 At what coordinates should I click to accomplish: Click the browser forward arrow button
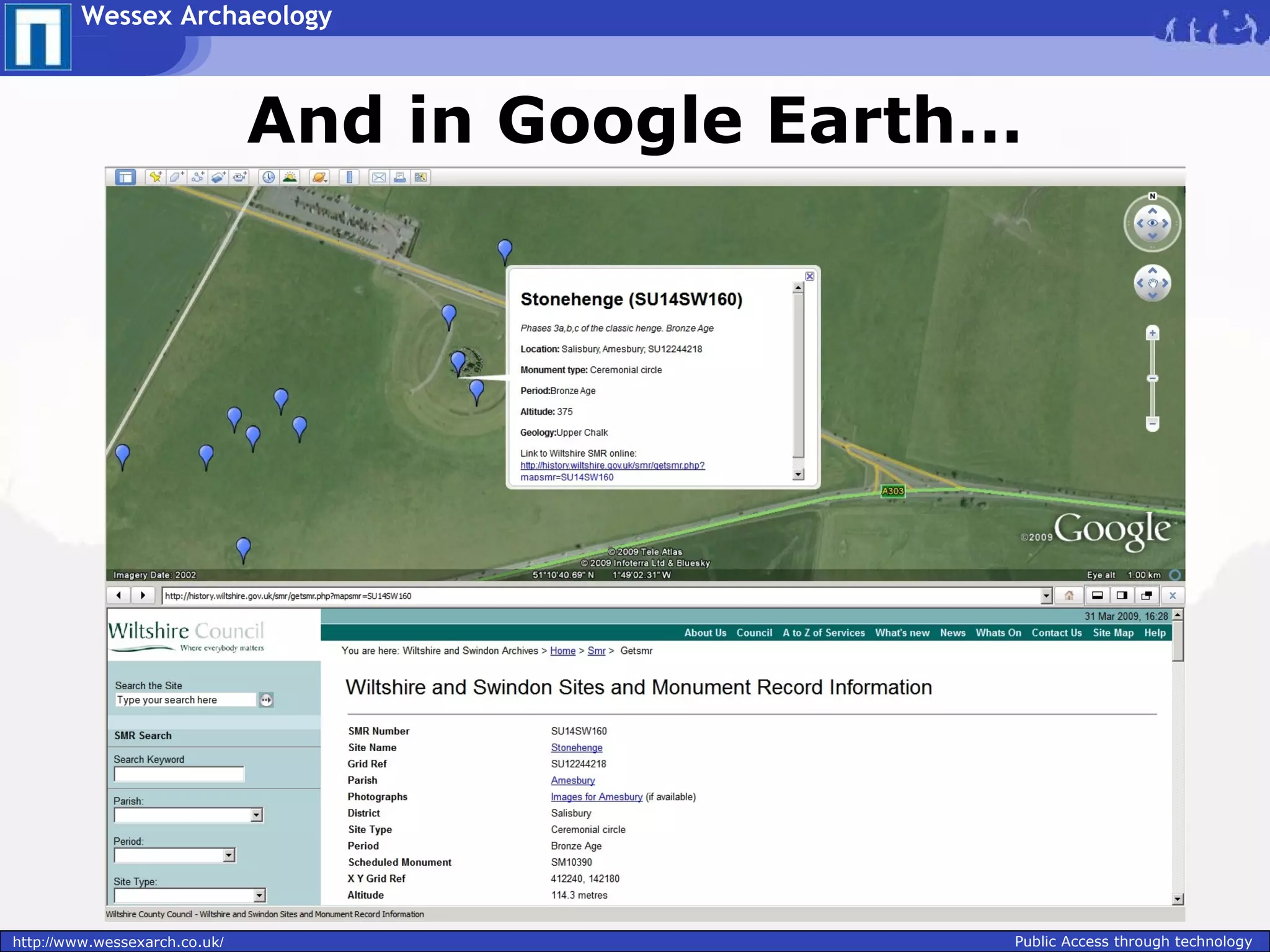(143, 596)
